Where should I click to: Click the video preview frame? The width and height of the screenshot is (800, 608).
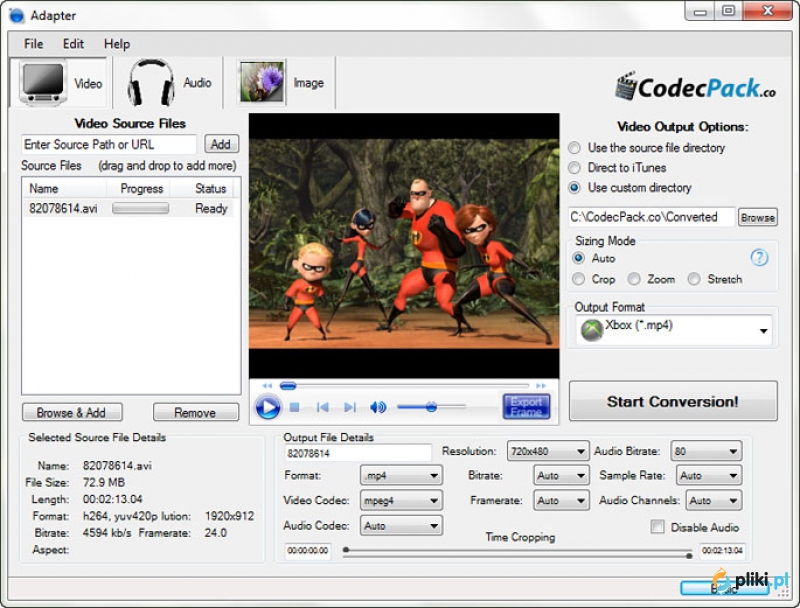(x=404, y=245)
